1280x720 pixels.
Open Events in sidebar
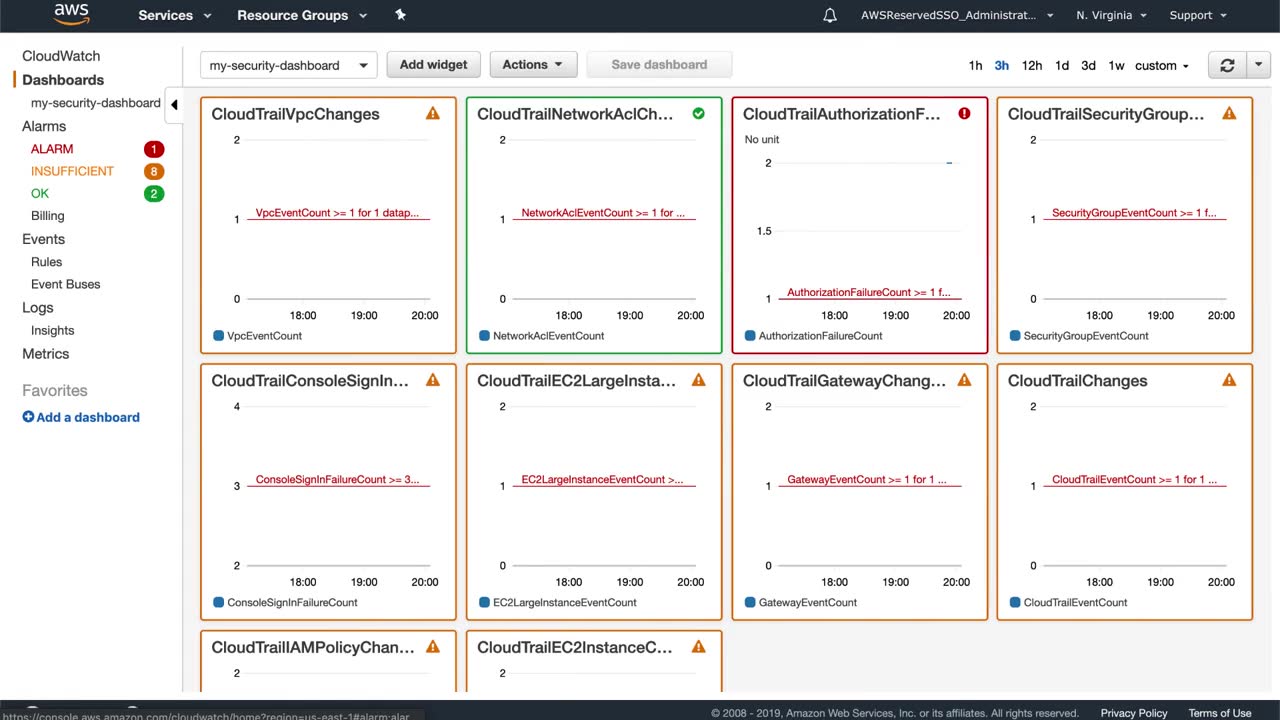(43, 239)
